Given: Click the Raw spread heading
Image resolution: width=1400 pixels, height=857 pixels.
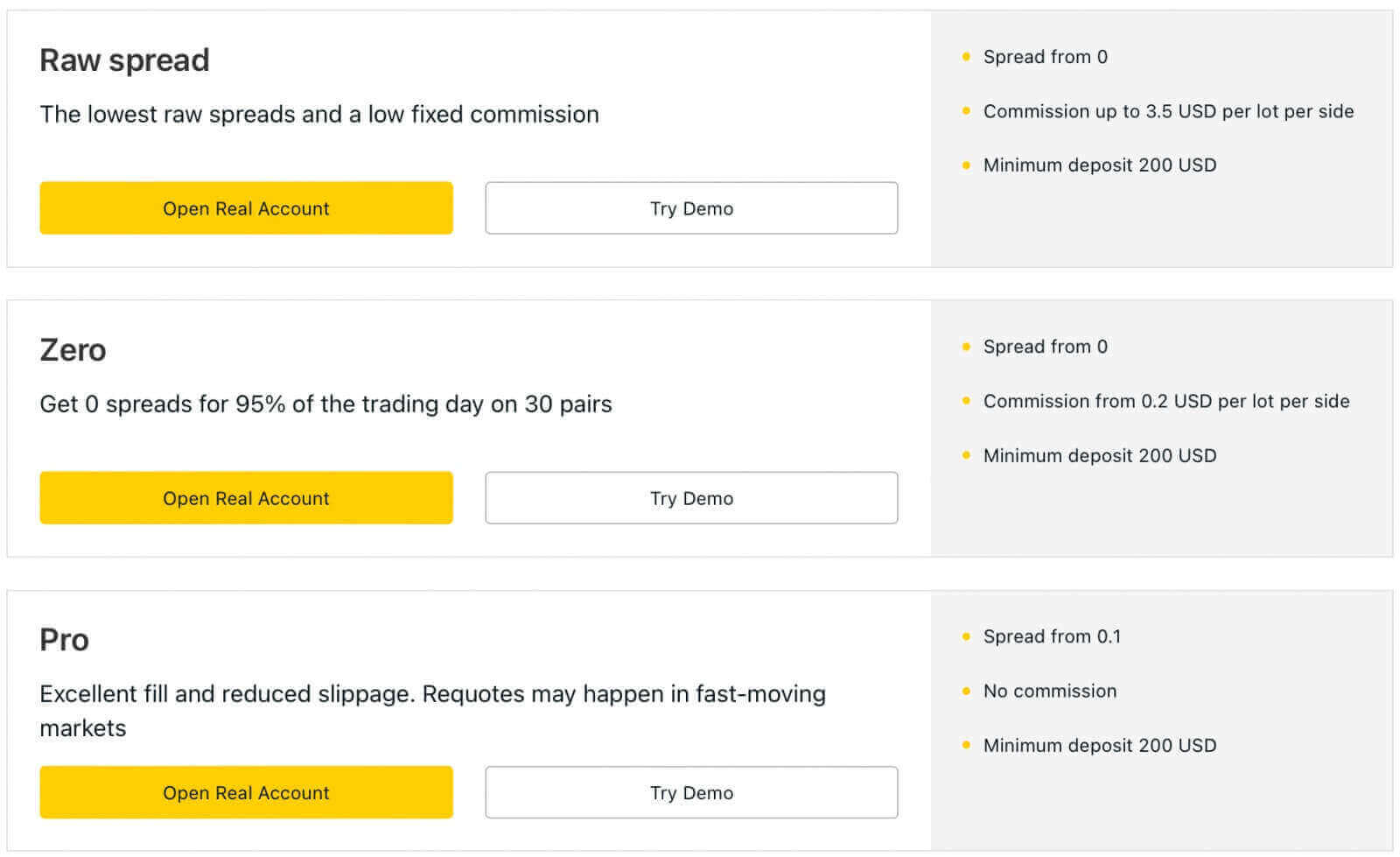Looking at the screenshot, I should 124,60.
